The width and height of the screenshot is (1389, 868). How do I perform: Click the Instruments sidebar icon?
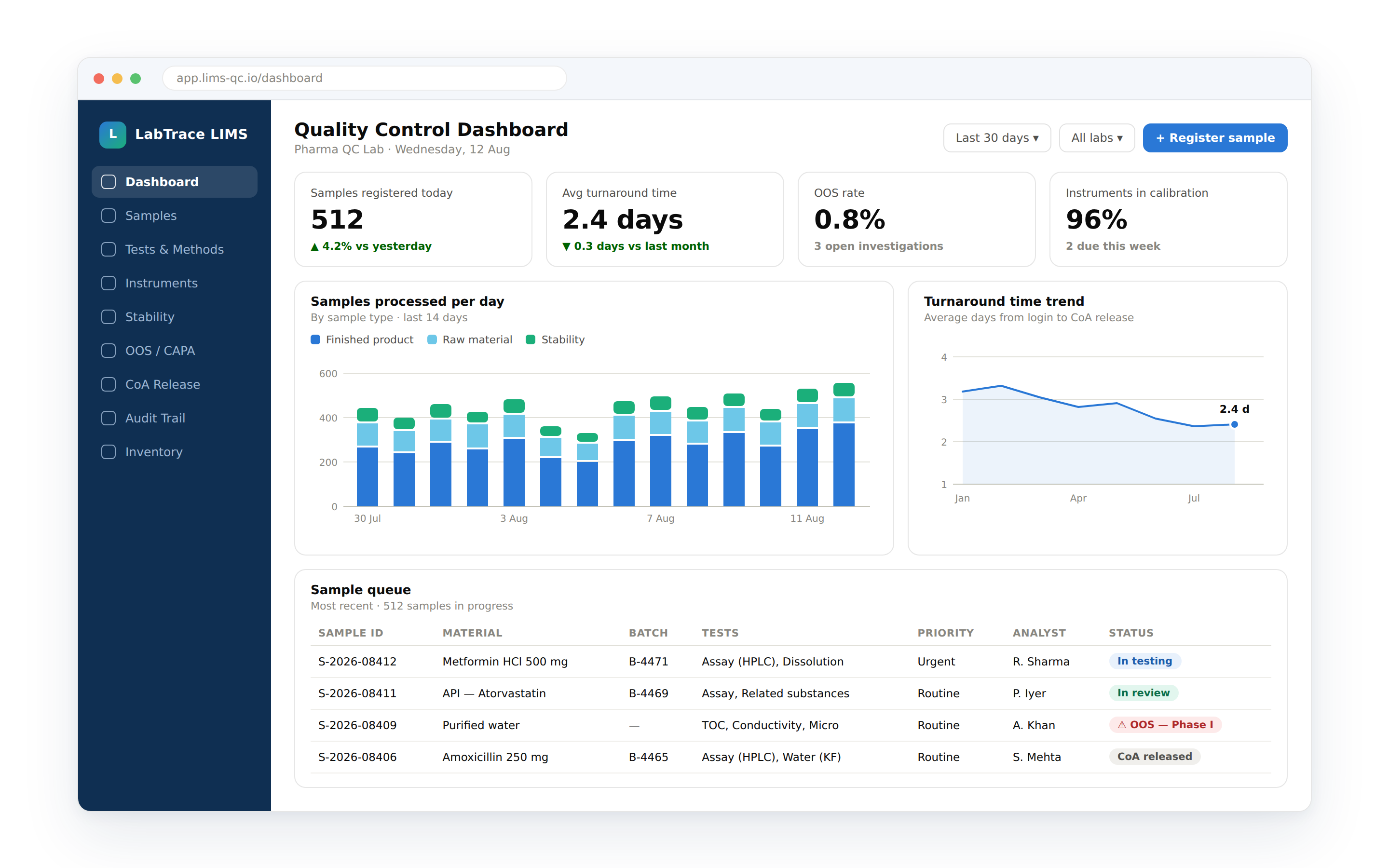(x=109, y=283)
